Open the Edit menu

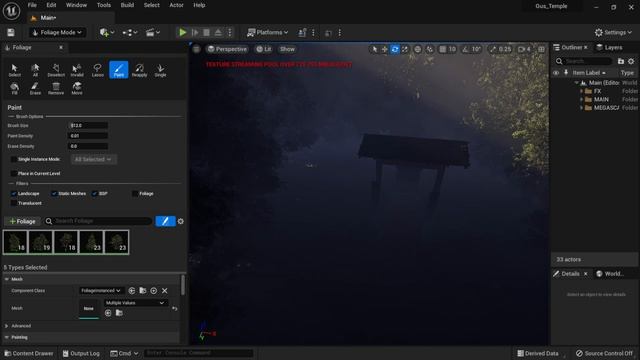point(51,5)
